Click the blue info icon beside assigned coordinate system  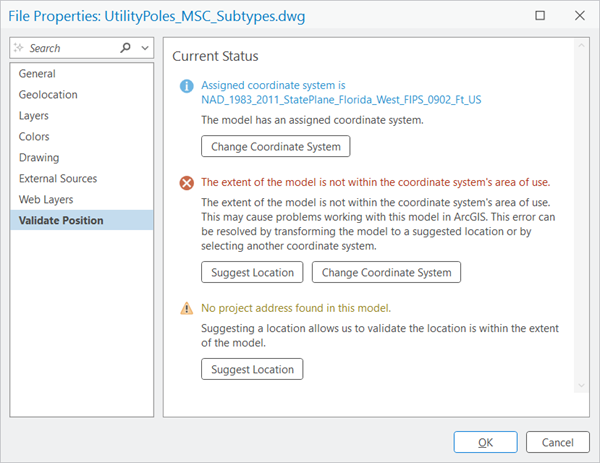[185, 86]
